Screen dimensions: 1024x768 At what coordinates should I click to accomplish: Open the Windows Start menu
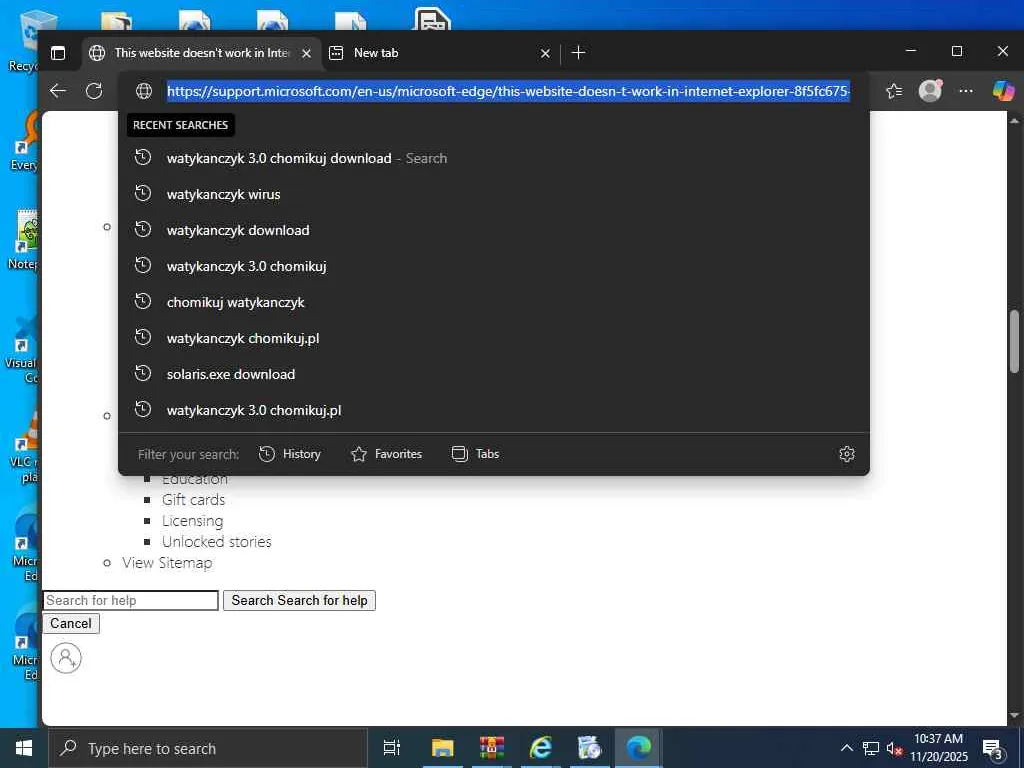tap(24, 748)
